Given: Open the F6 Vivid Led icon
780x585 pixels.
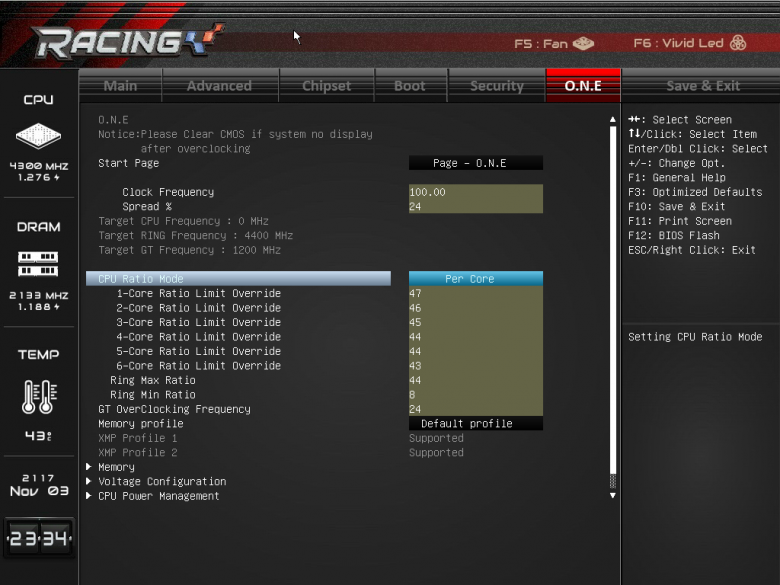Looking at the screenshot, I should tap(738, 43).
